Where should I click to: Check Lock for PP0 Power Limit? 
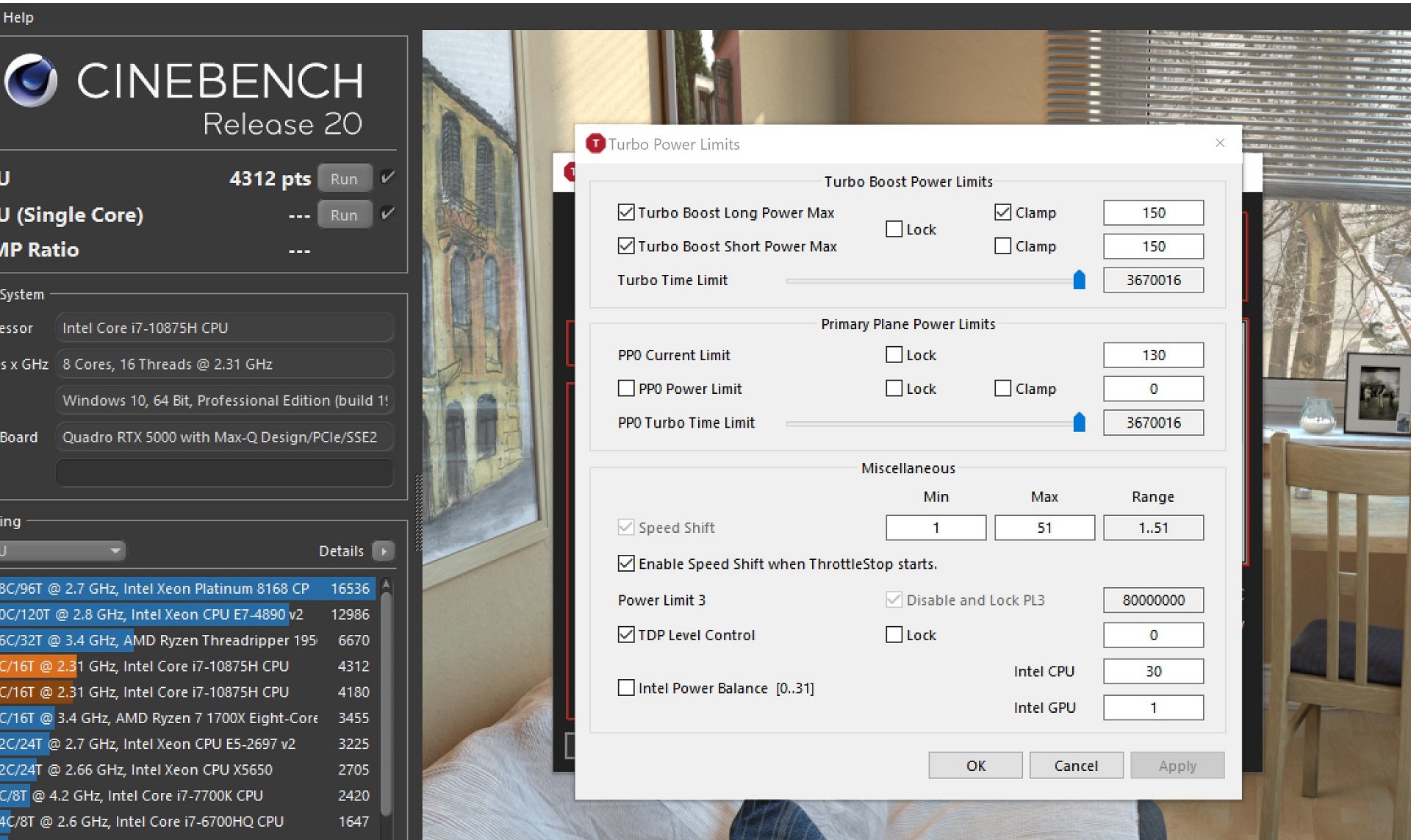[x=894, y=388]
